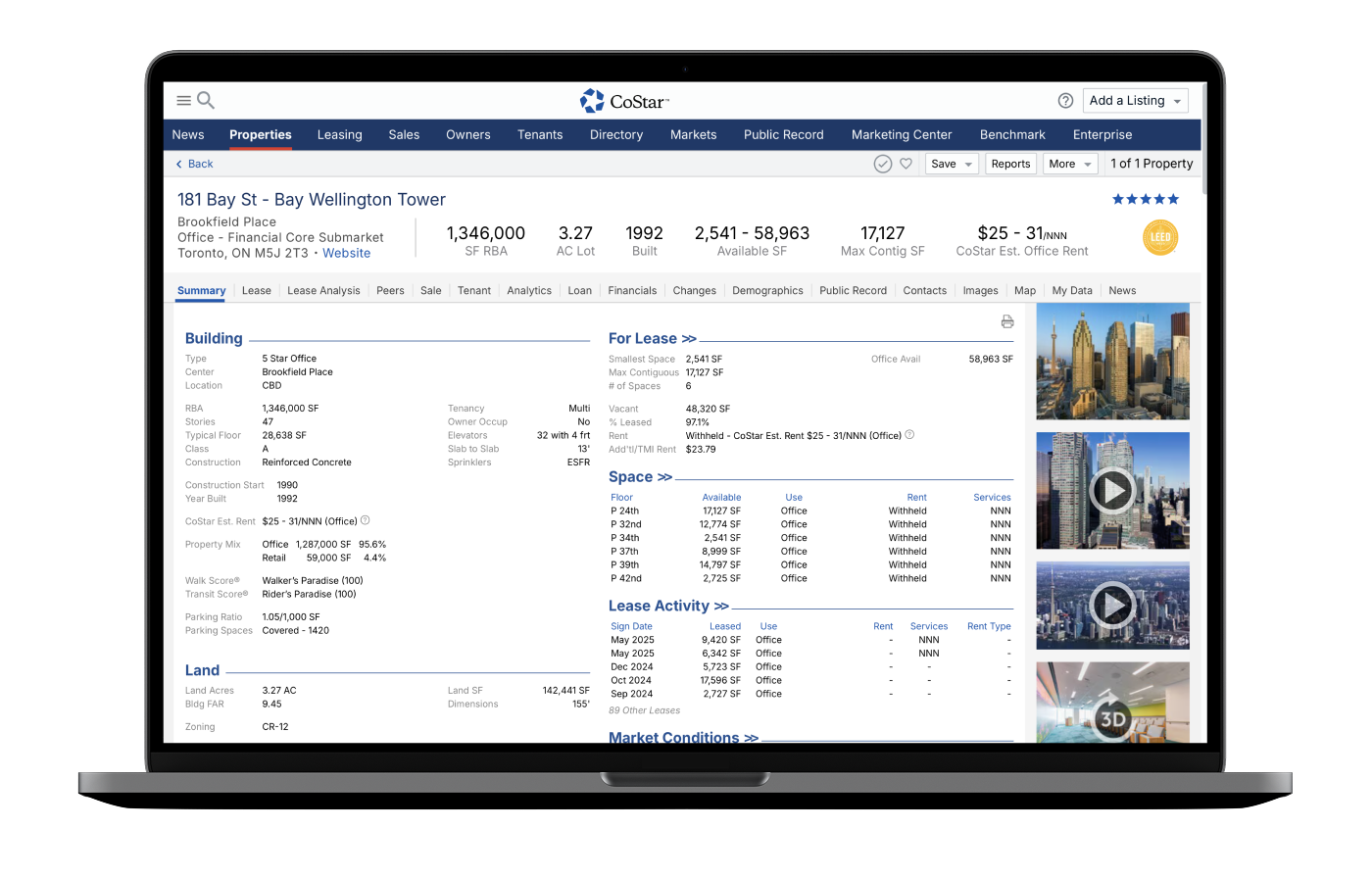The height and width of the screenshot is (877, 1372).
Task: Open the hamburger menu icon
Action: click(183, 100)
